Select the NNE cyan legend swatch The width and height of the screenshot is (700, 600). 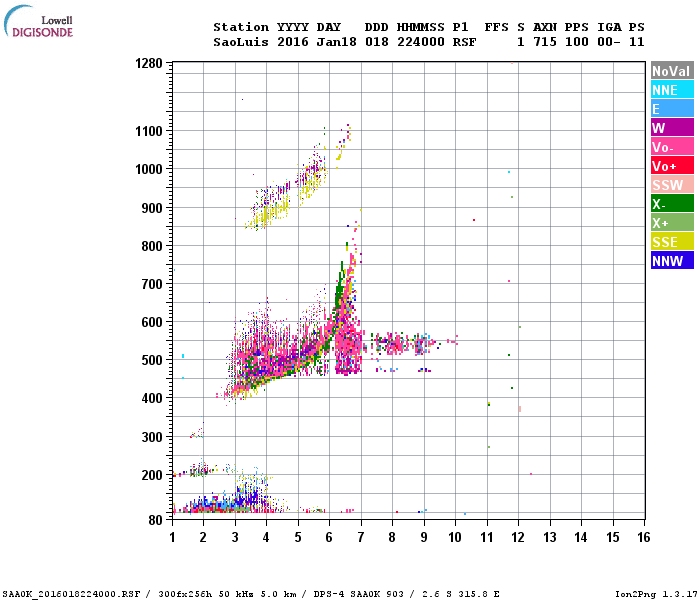point(672,90)
